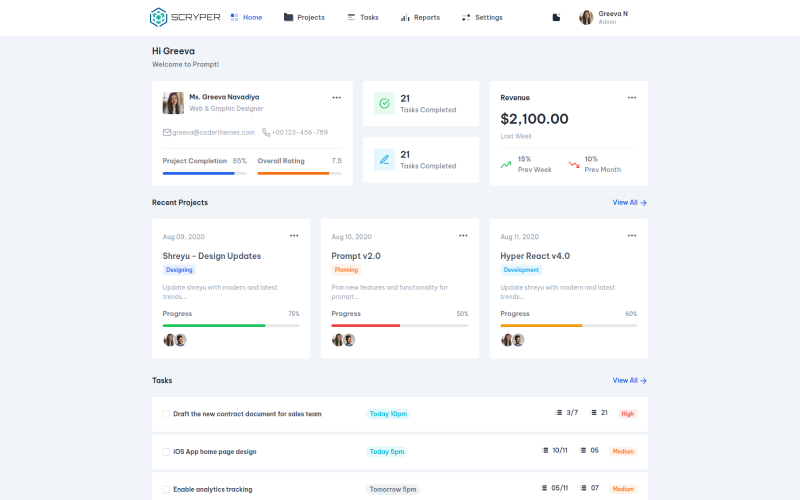Image resolution: width=800 pixels, height=500 pixels.
Task: Open the Reports menu item
Action: click(x=420, y=17)
